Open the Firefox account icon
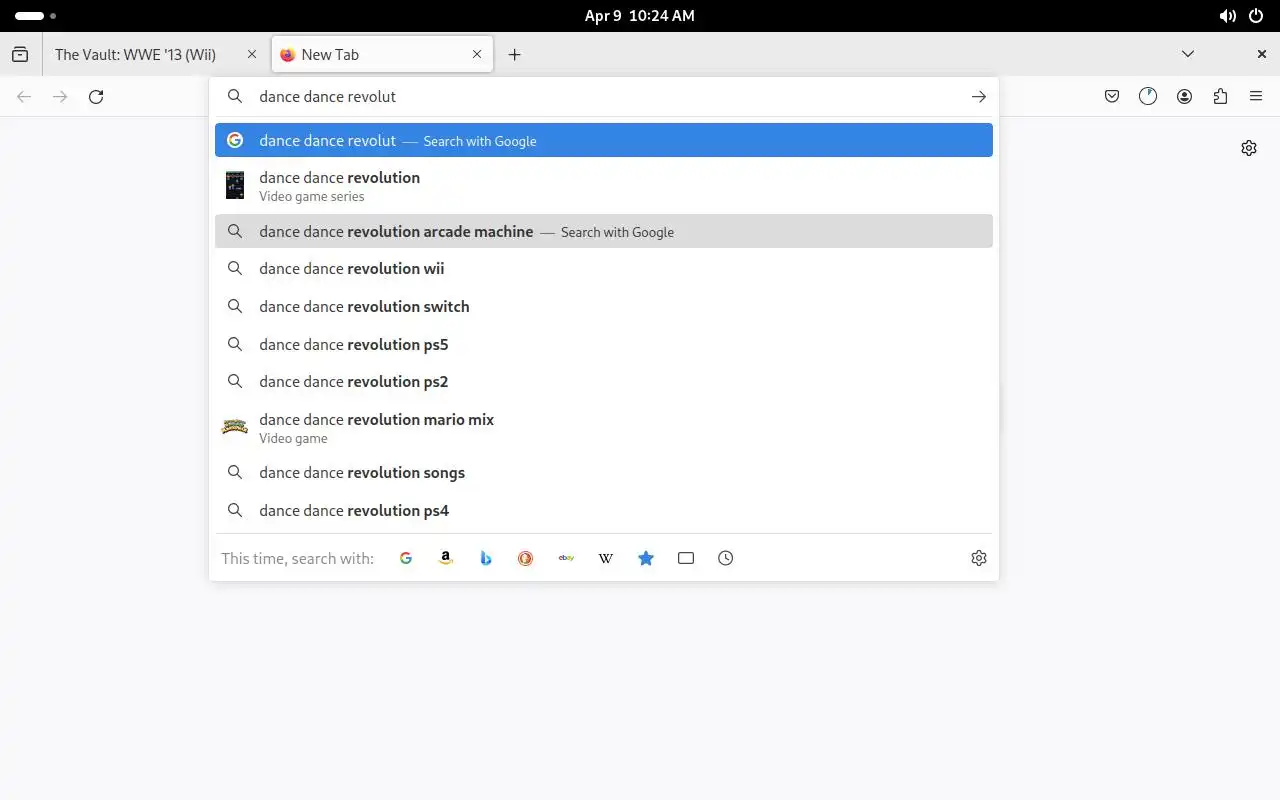This screenshot has width=1280, height=800. pyautogui.click(x=1184, y=97)
